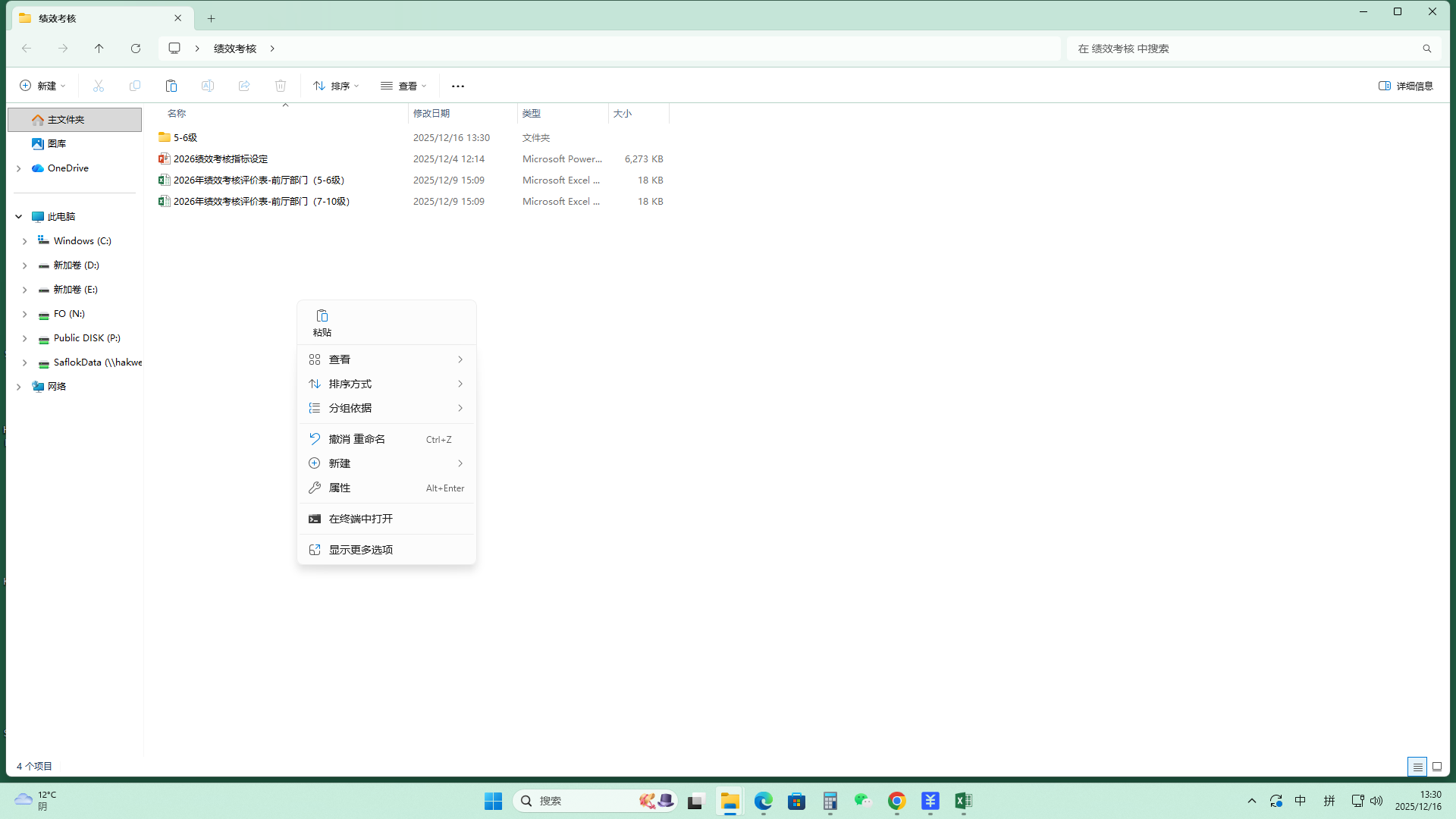Screen dimensions: 1456x819
Task: Collapse the 此电脑 tree node
Action: point(19,217)
